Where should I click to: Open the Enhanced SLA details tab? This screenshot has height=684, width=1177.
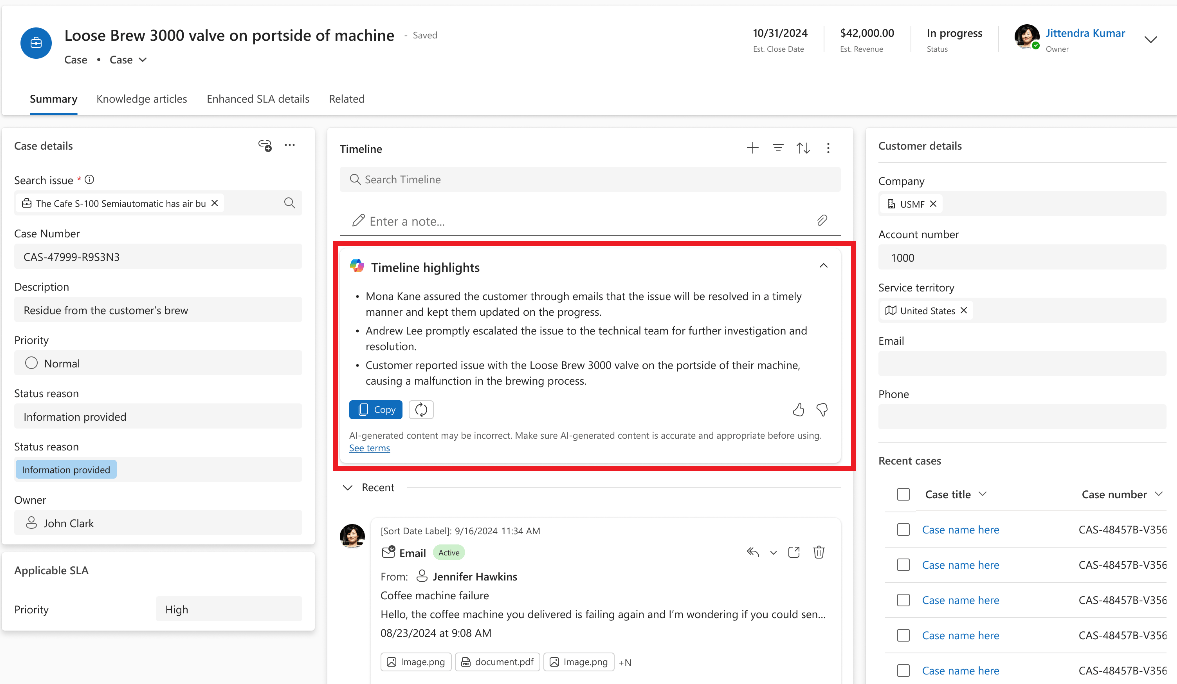(258, 99)
